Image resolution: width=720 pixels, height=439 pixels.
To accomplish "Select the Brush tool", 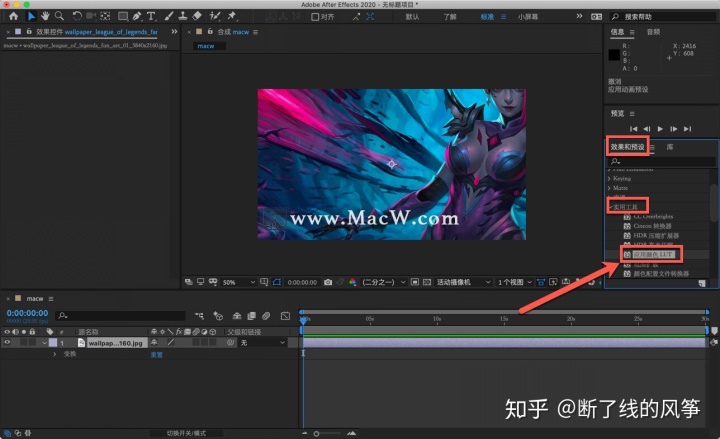I will coord(169,17).
